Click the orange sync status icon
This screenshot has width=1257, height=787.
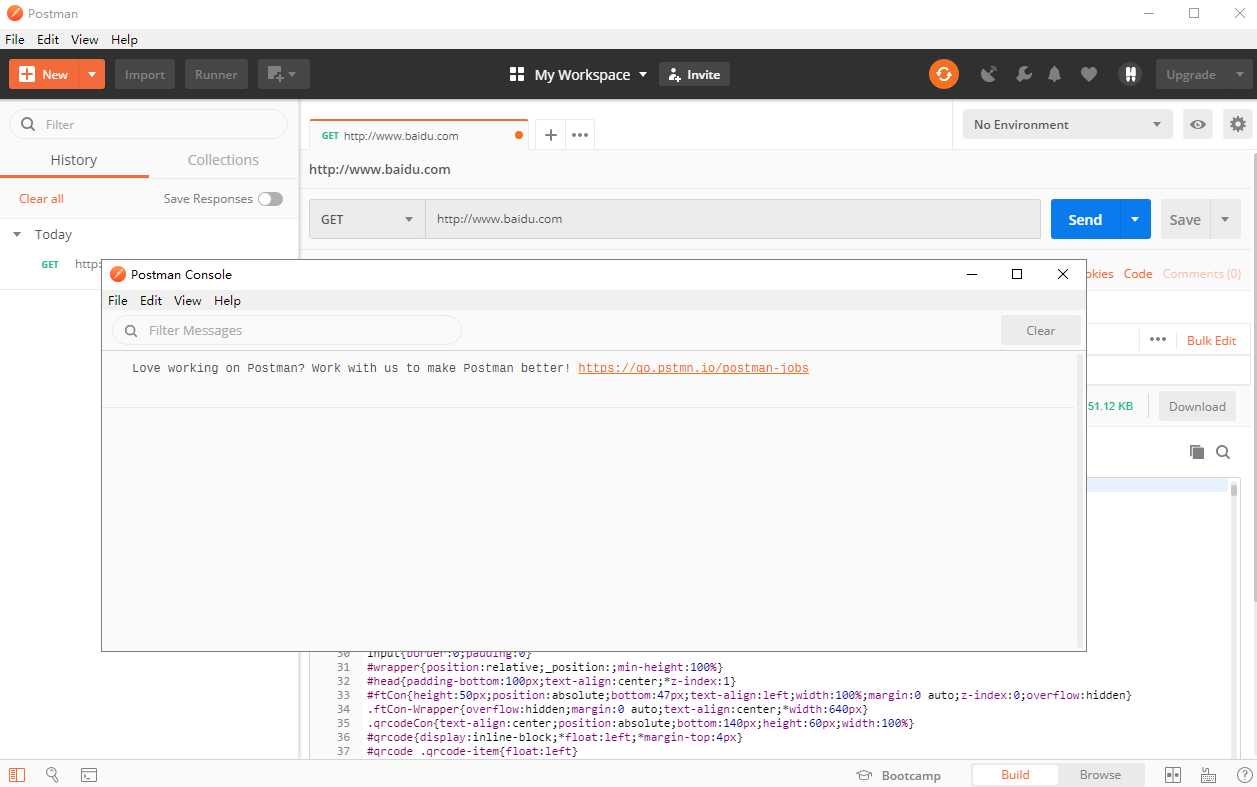[x=943, y=74]
